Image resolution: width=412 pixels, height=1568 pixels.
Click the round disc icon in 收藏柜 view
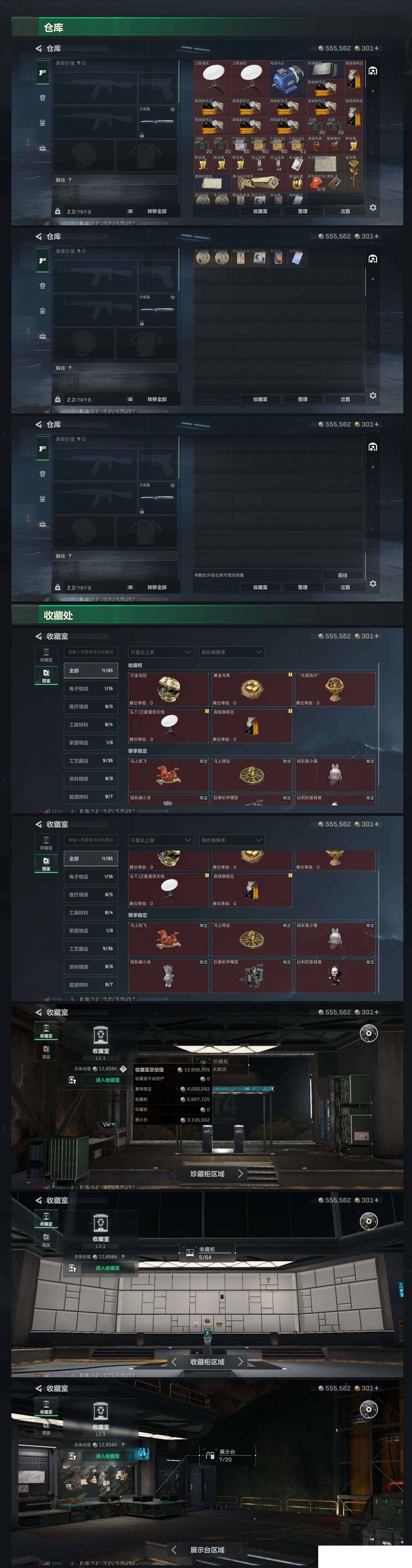[368, 1220]
